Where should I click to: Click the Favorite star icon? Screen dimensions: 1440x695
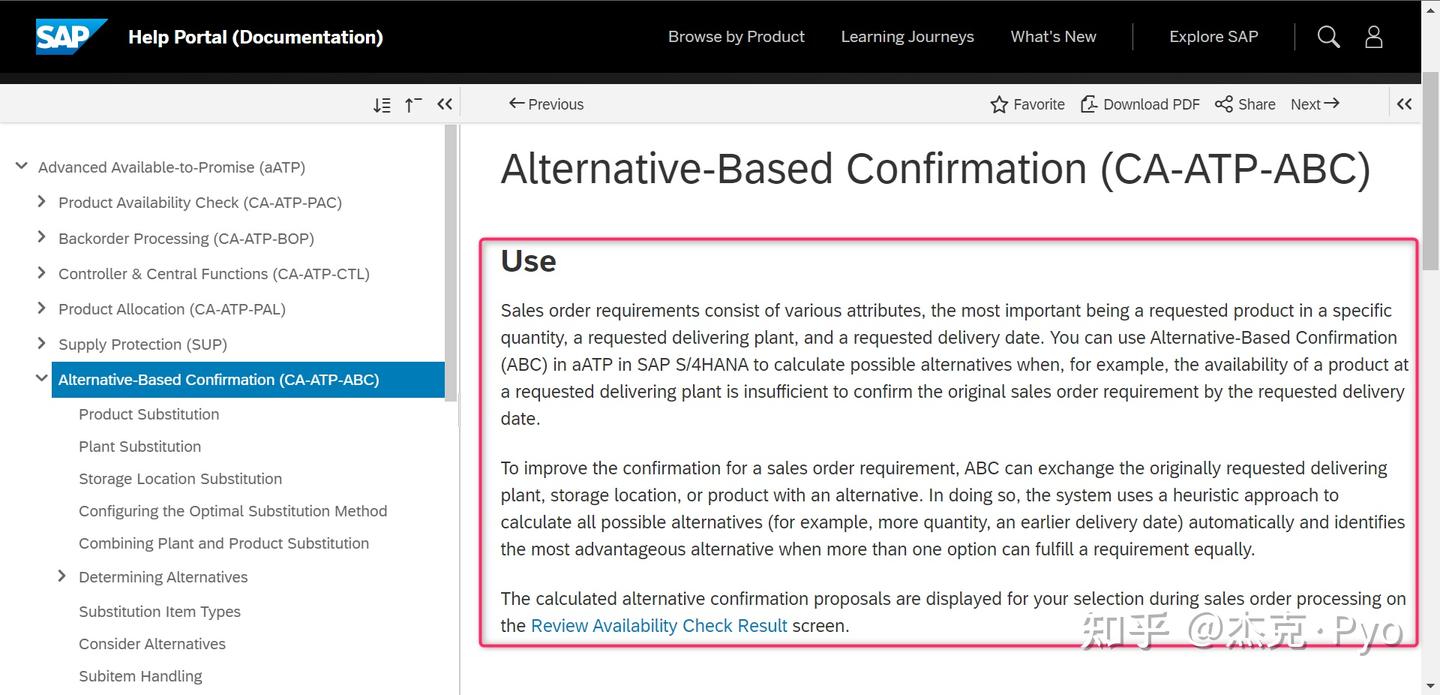pyautogui.click(x=999, y=104)
